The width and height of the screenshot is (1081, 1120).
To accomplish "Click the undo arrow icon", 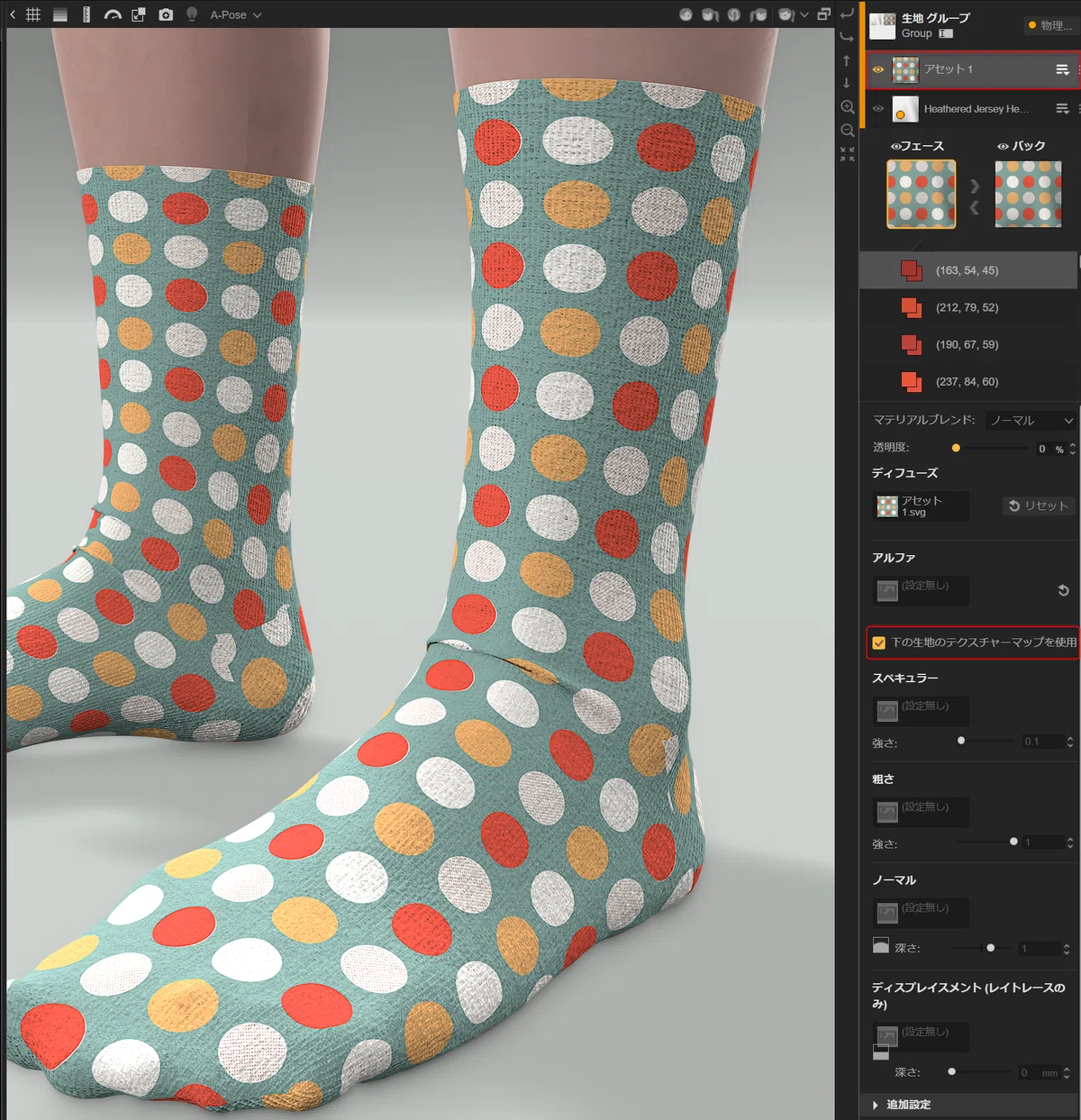I will point(847,14).
